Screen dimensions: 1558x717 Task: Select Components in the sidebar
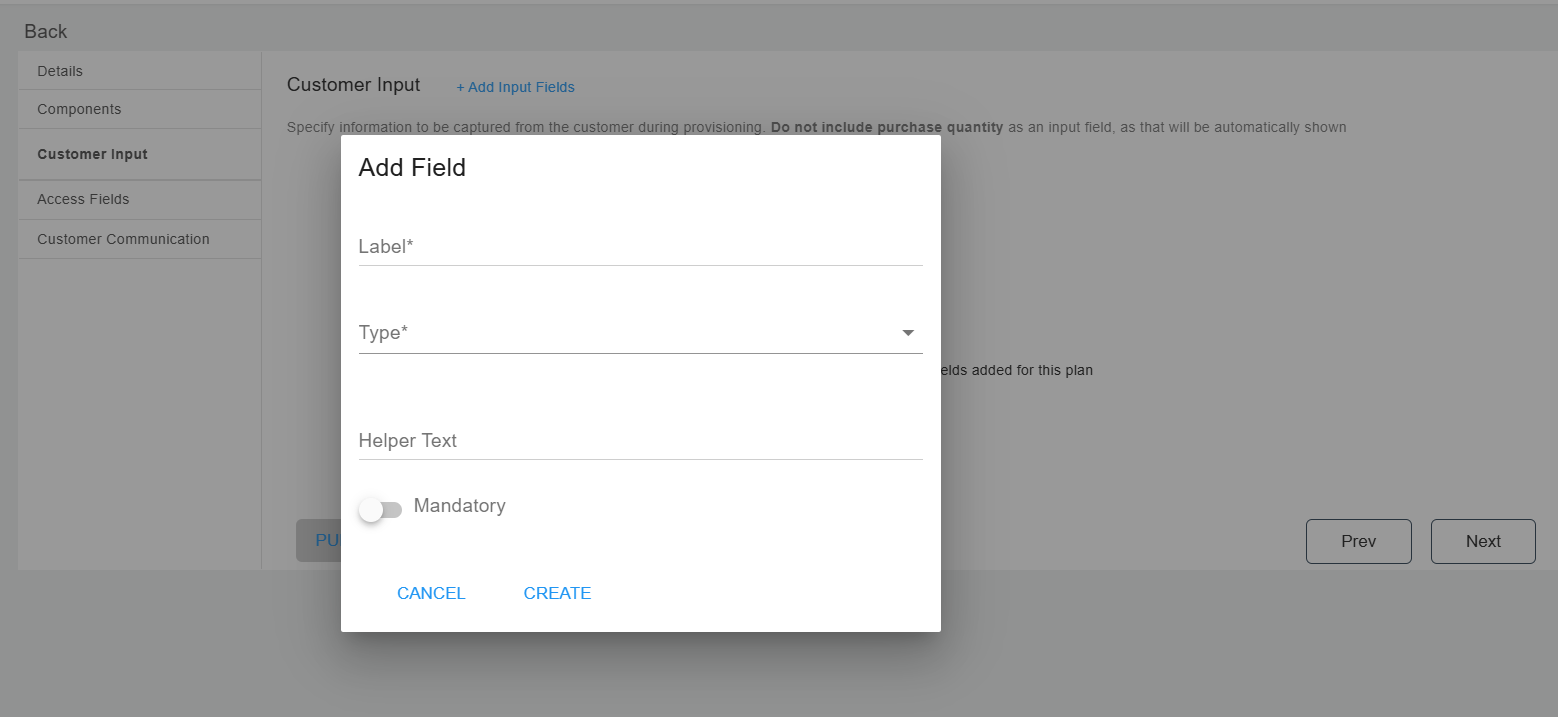79,109
